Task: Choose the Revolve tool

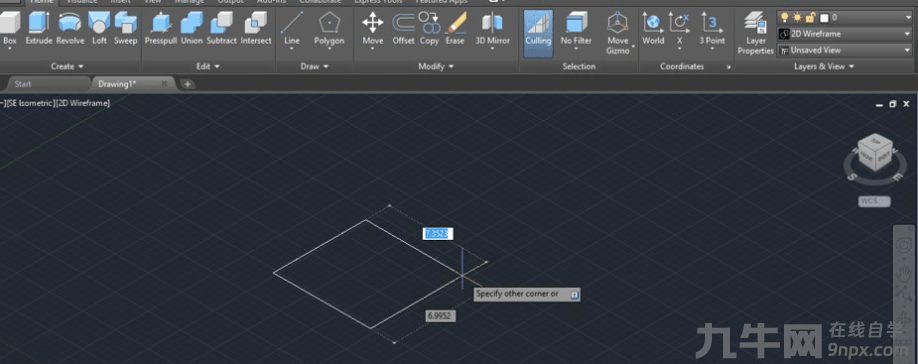Action: coord(70,28)
